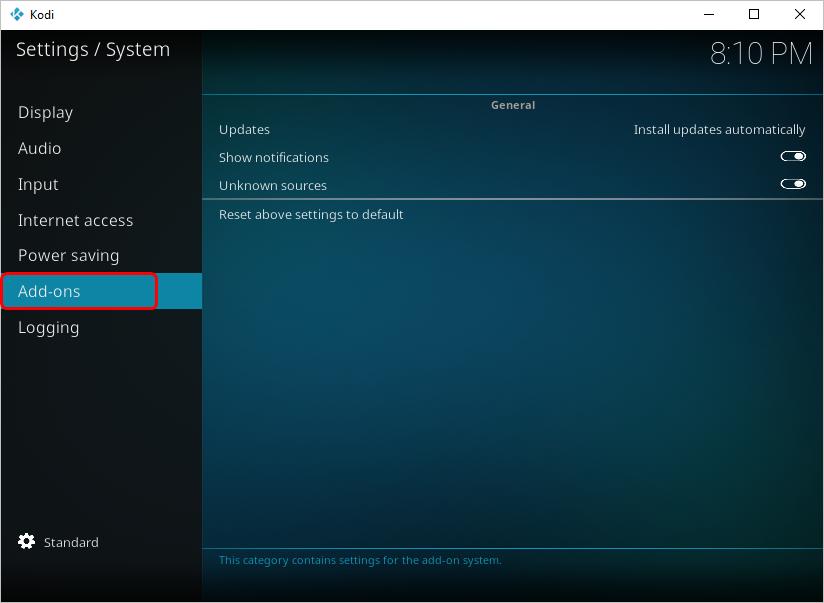Click Reset above settings to default
824x603 pixels.
(x=311, y=214)
